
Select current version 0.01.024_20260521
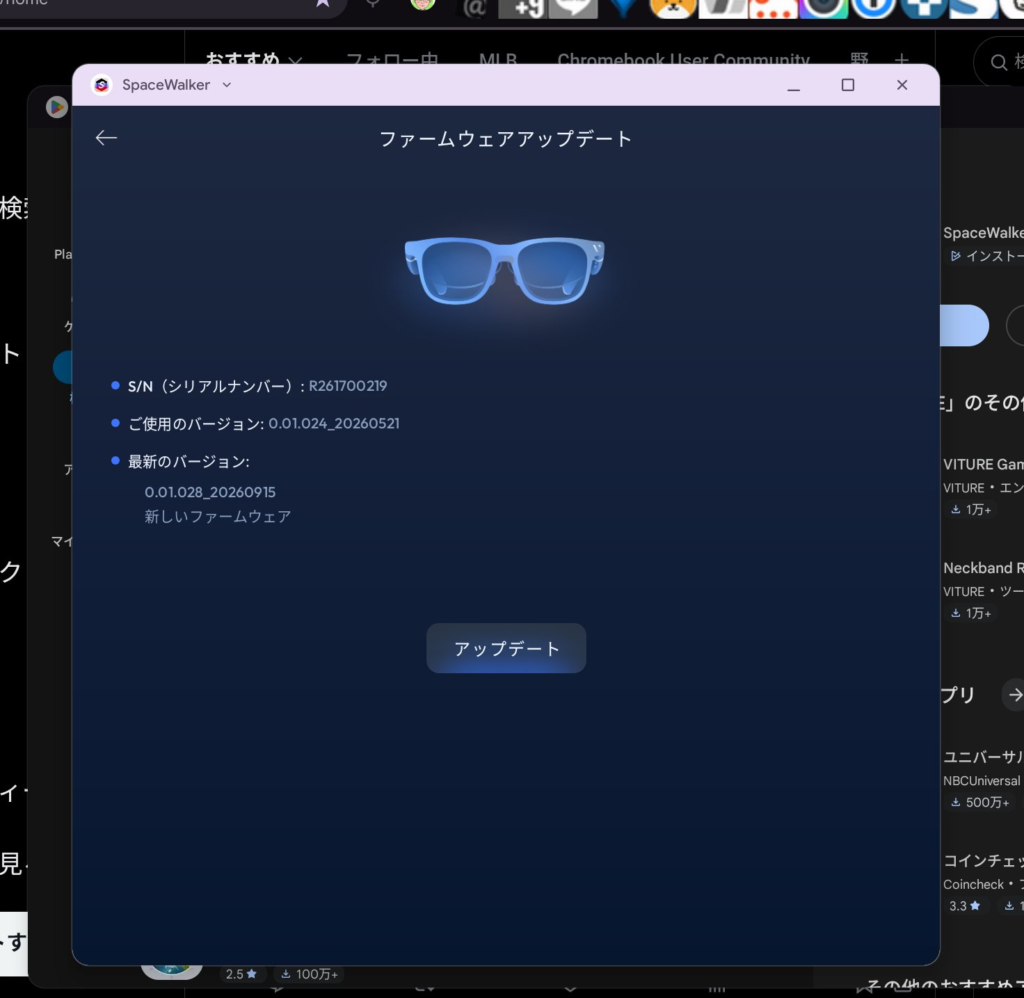click(x=334, y=423)
